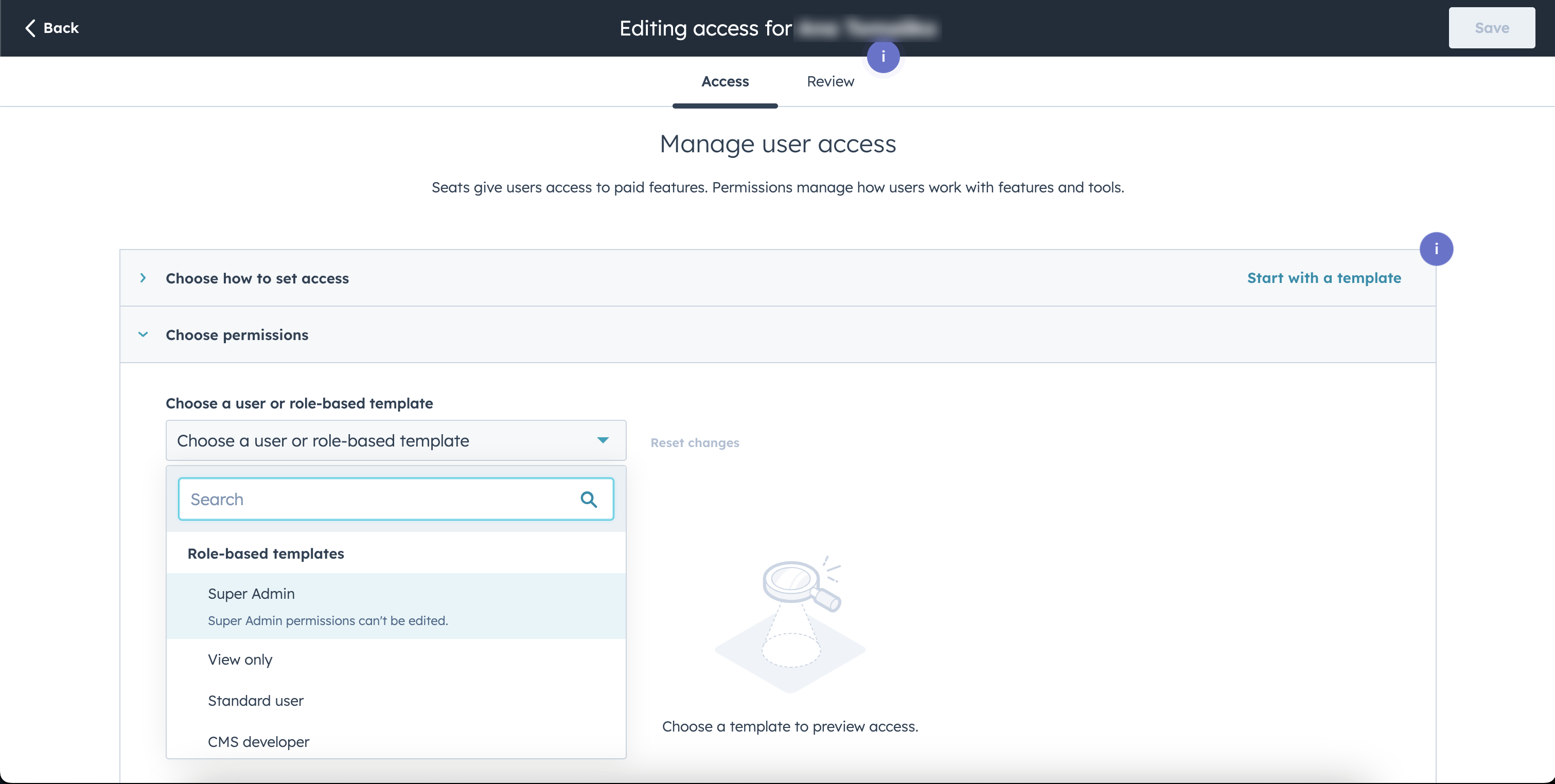Click the Start with a template link
Image resolution: width=1555 pixels, height=784 pixels.
pos(1324,278)
